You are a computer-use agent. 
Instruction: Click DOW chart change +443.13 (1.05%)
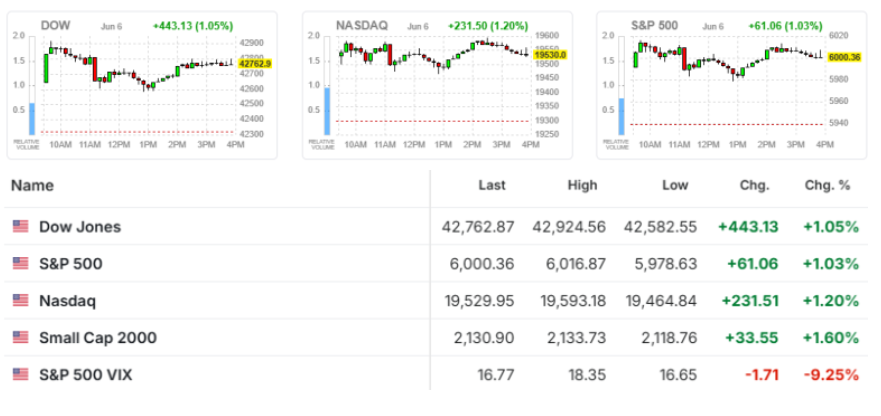[x=193, y=26]
